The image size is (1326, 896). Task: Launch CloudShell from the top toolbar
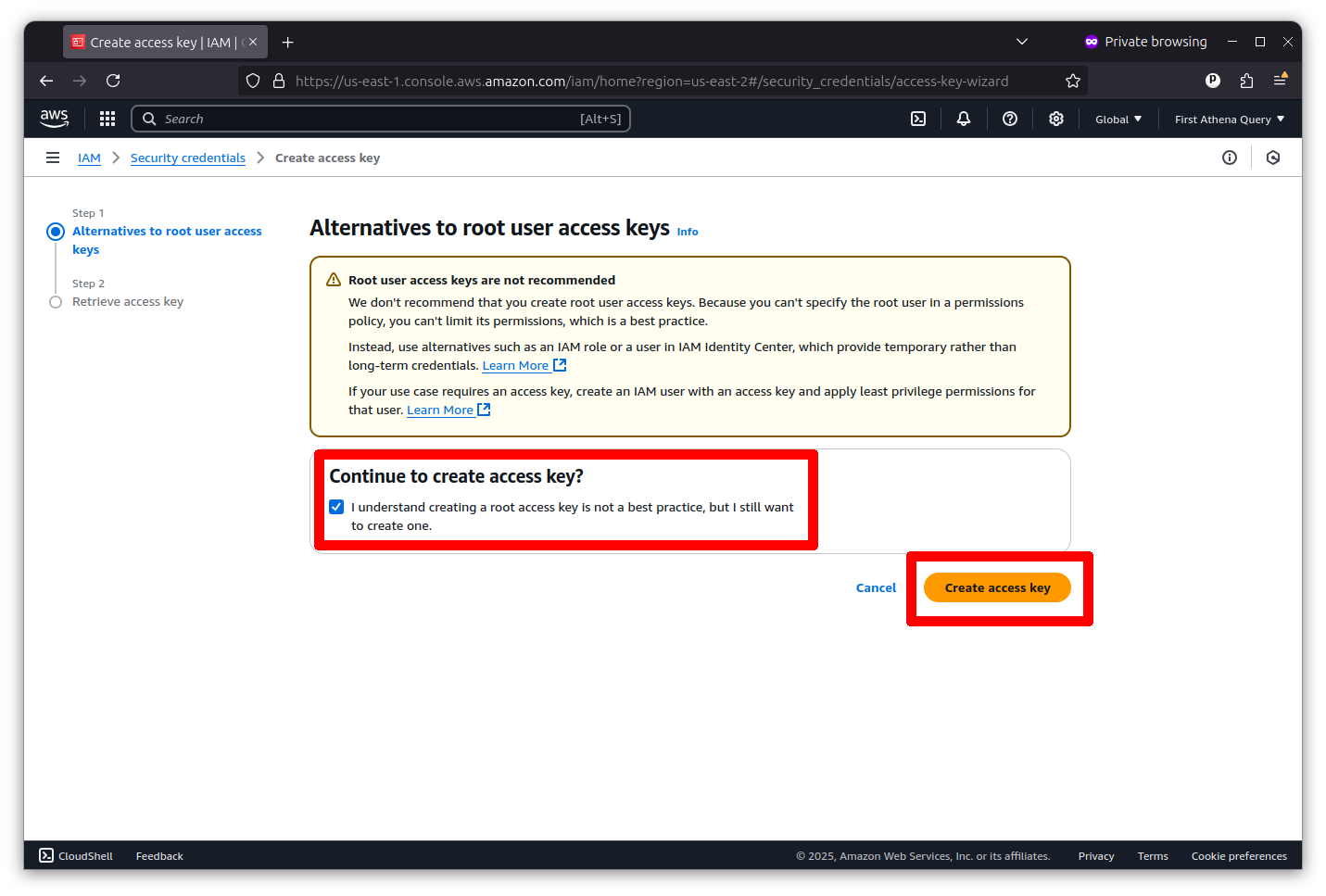tap(918, 119)
